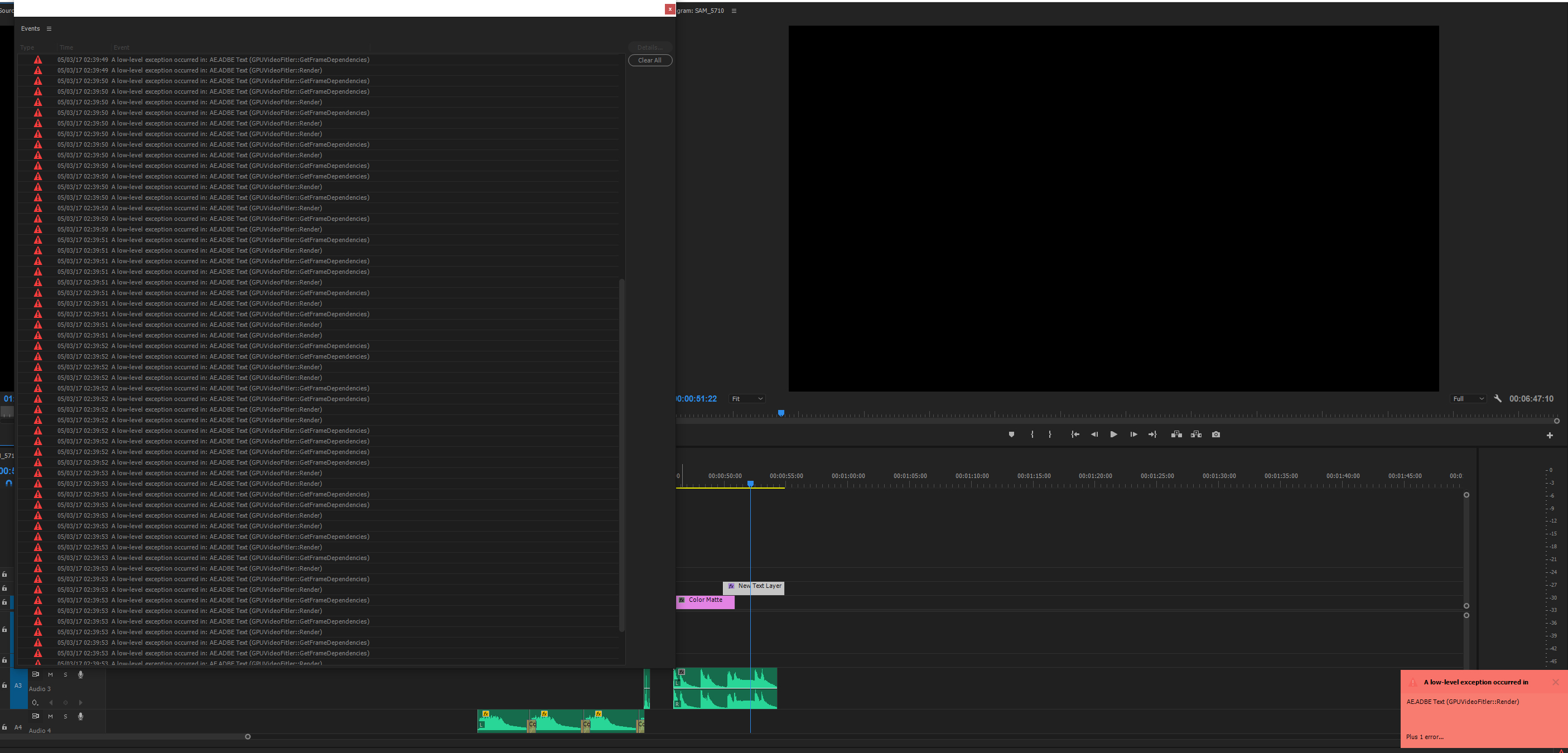Add a marker in the Program monitor
1568x753 pixels.
click(x=1011, y=435)
